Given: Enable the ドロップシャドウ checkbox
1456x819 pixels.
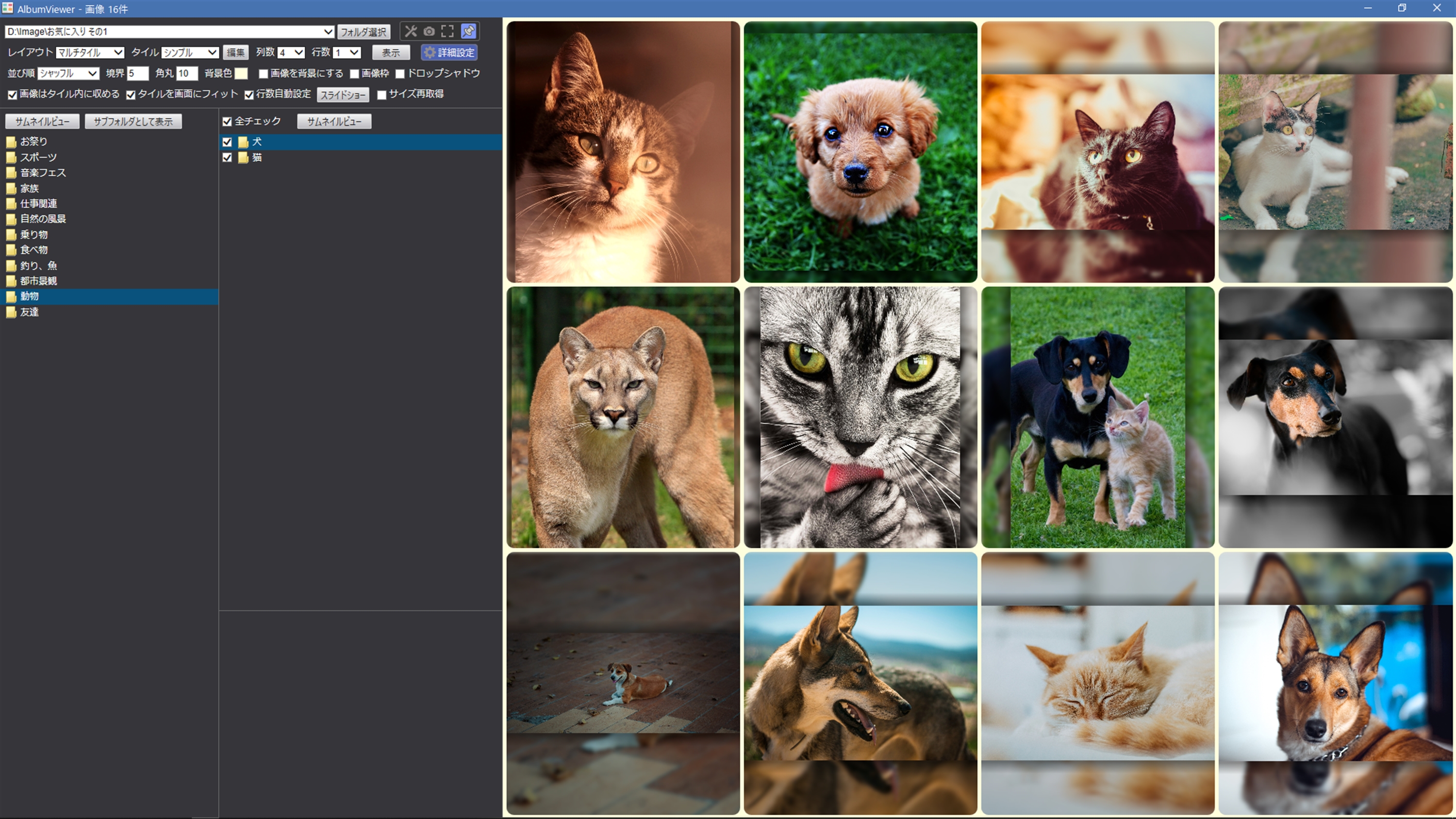Looking at the screenshot, I should click(x=400, y=74).
